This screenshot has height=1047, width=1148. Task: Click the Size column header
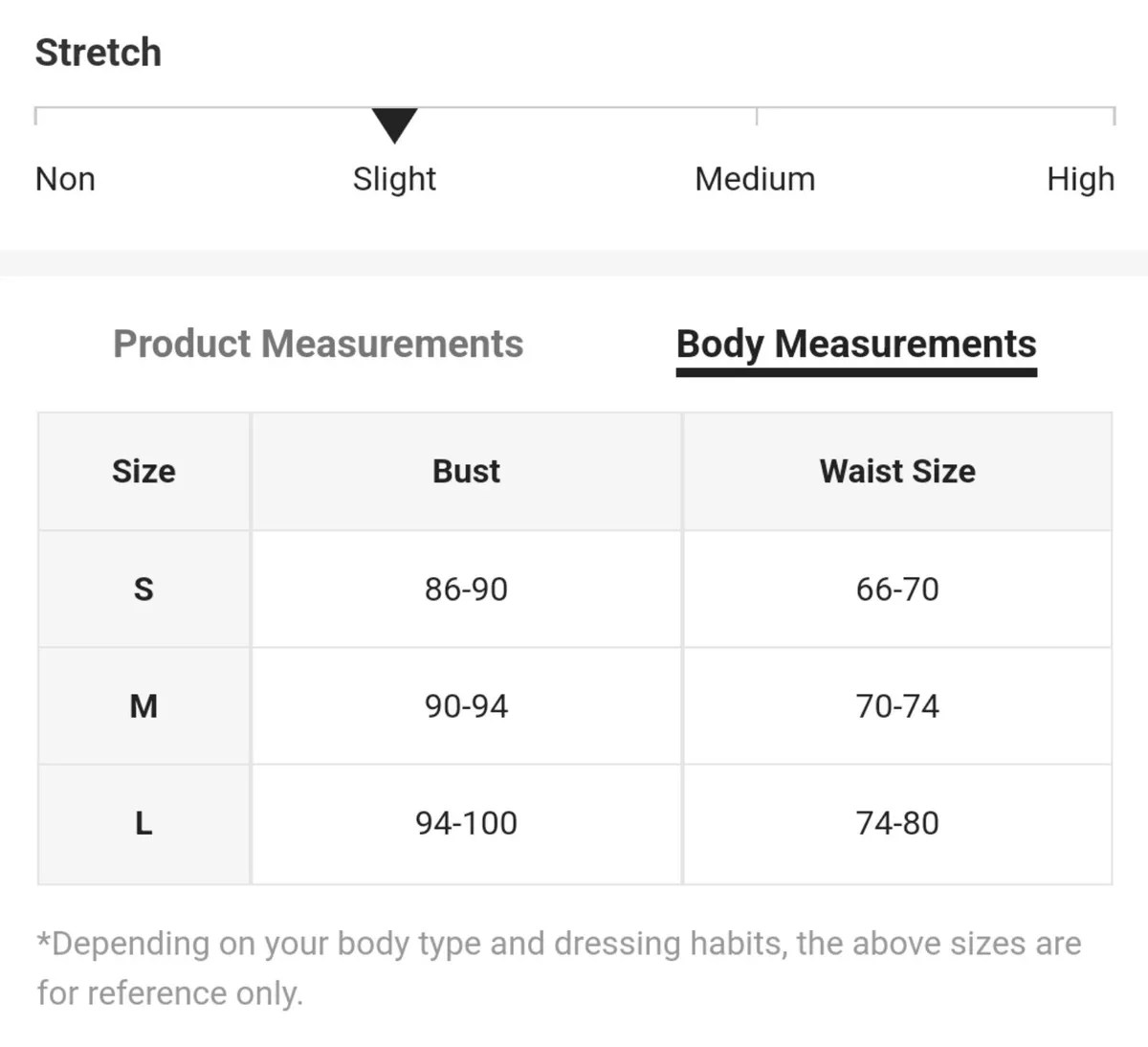tap(143, 471)
